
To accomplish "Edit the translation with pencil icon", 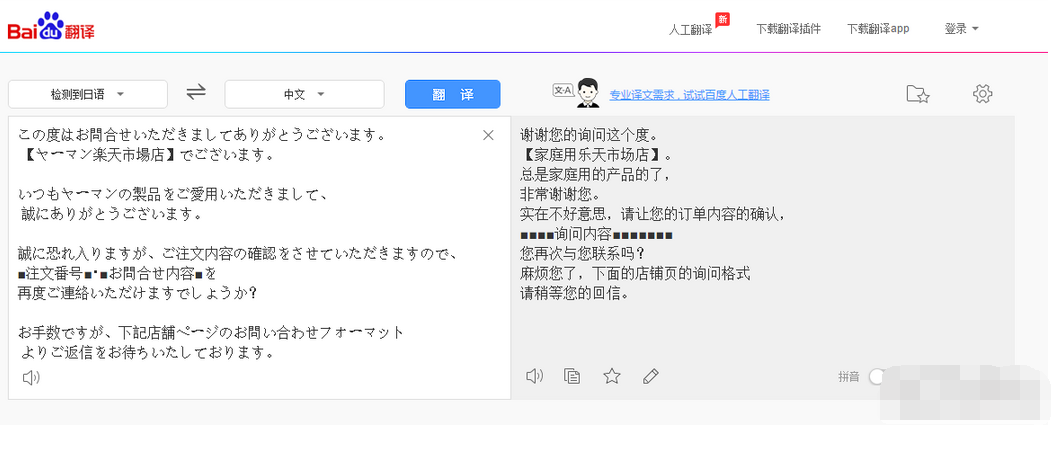I will click(x=650, y=376).
